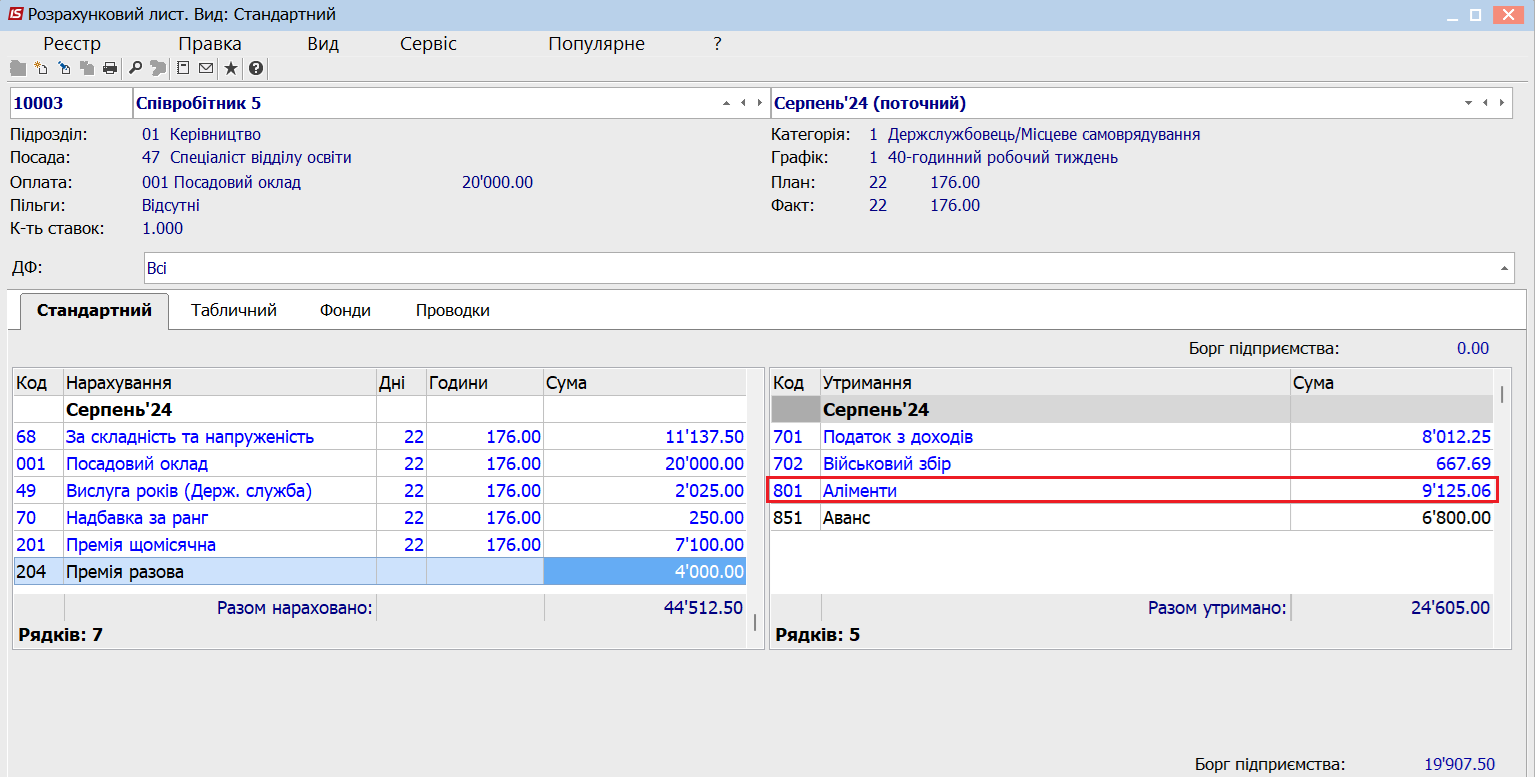The height and width of the screenshot is (777, 1535).
Task: Switch to the Табличний tab
Action: [234, 310]
